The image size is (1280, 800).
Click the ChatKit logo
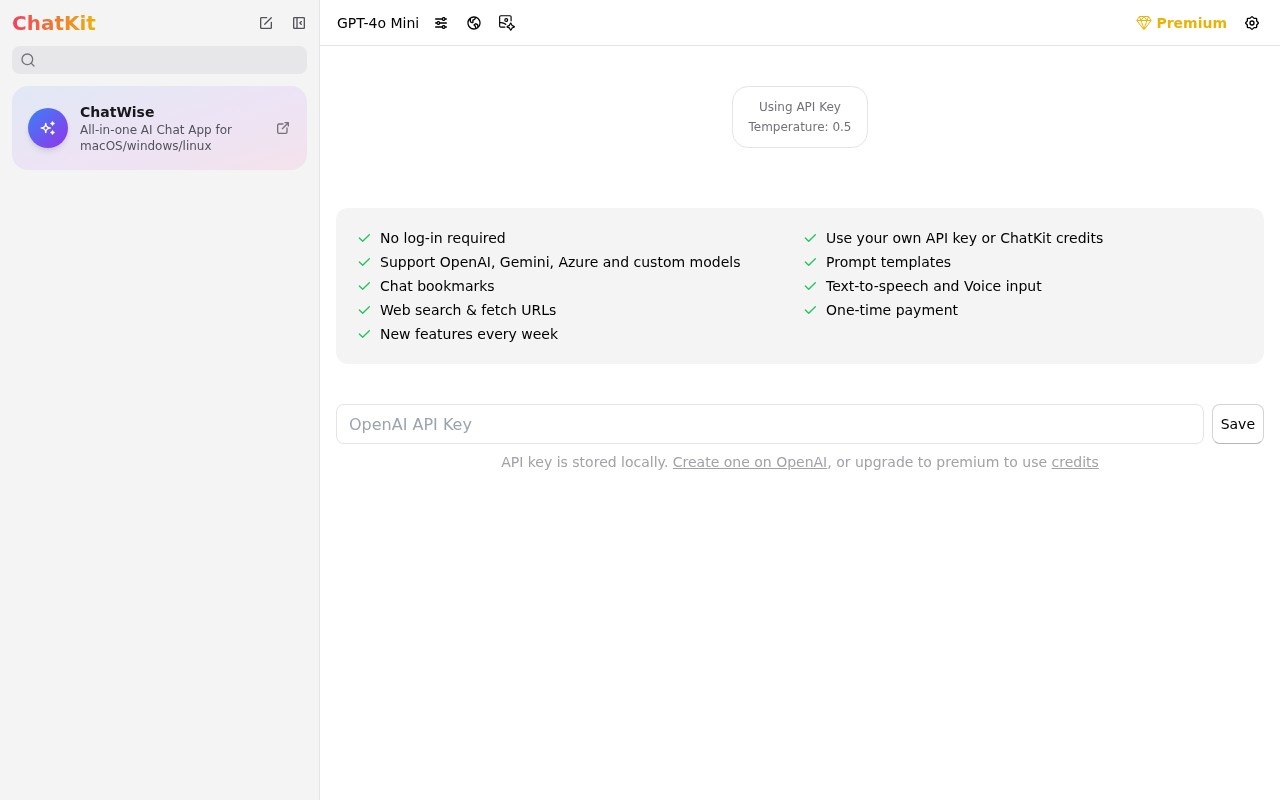[x=54, y=23]
